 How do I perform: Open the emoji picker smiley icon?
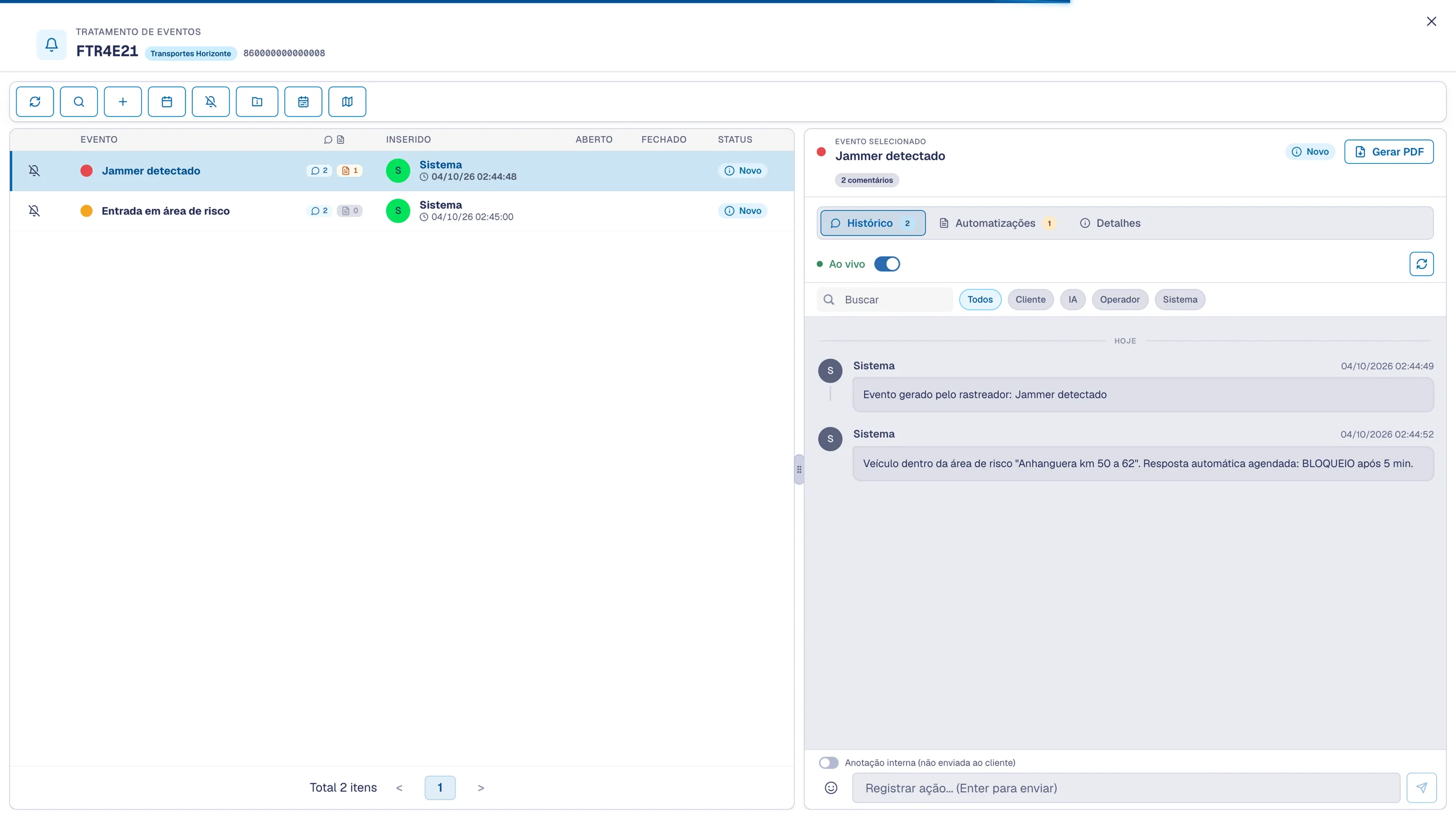(831, 788)
